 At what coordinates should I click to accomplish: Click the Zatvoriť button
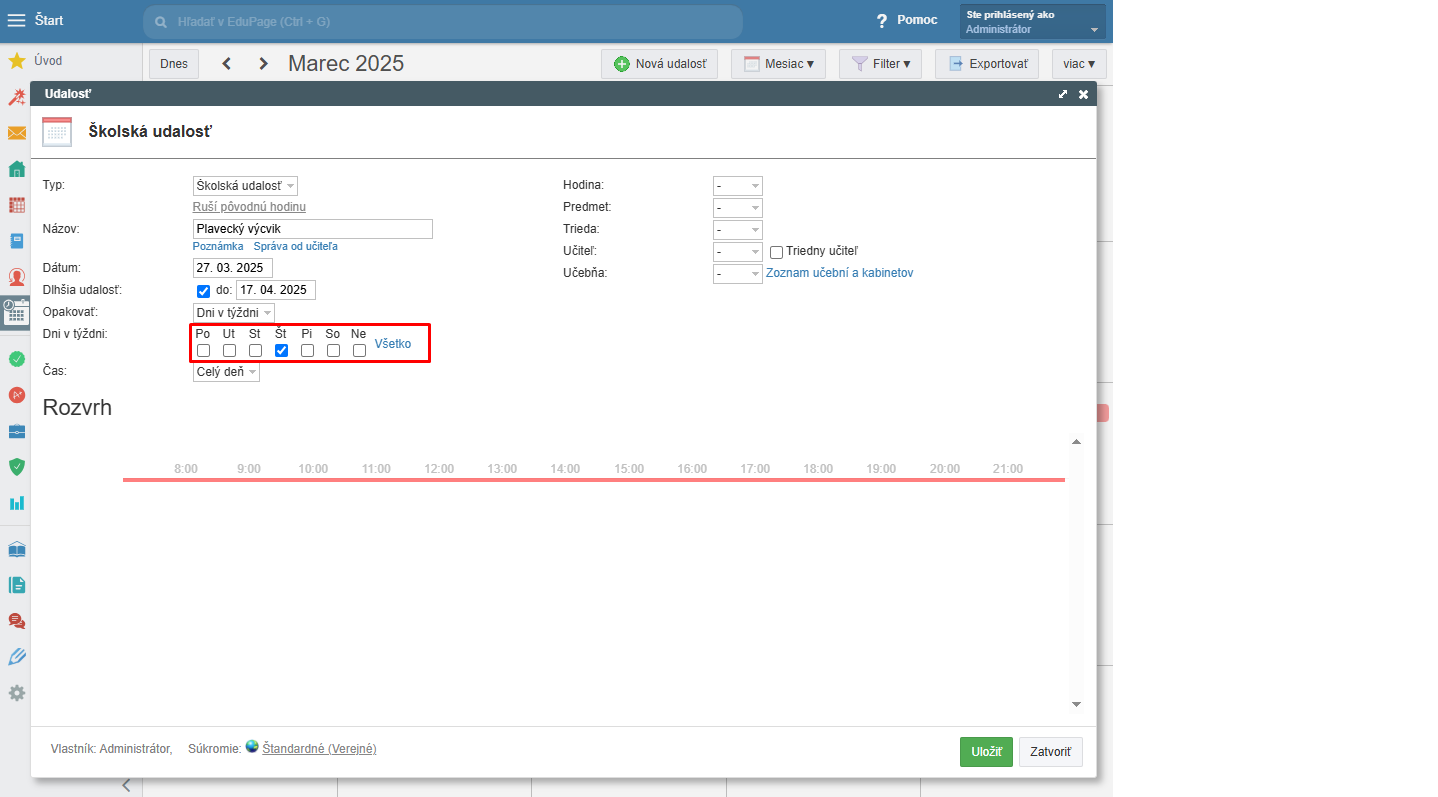pos(1050,752)
